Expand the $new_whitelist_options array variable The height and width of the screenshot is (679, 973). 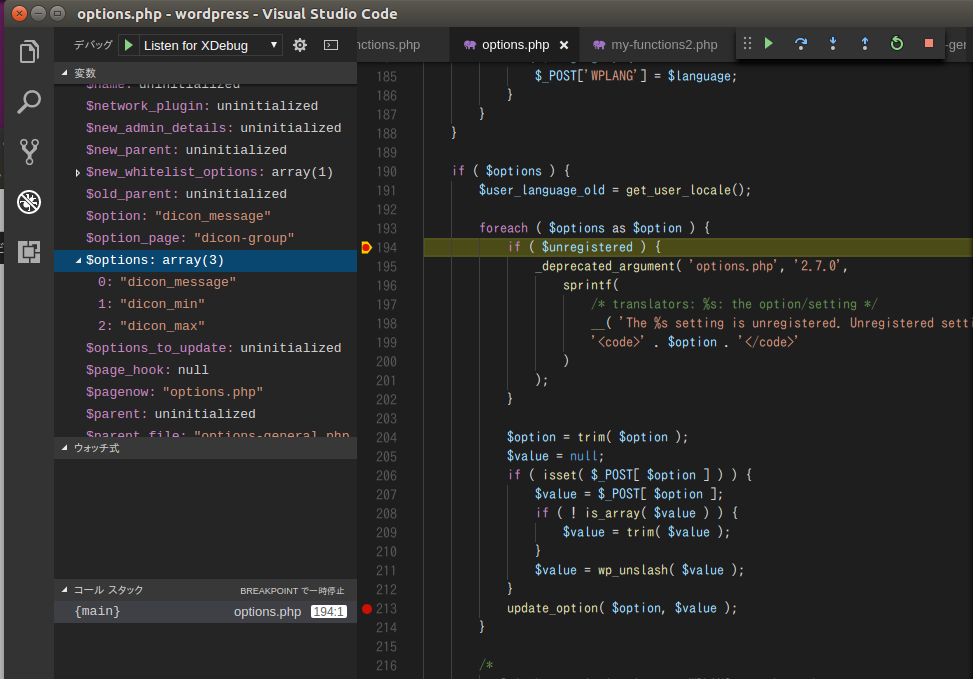coord(78,173)
